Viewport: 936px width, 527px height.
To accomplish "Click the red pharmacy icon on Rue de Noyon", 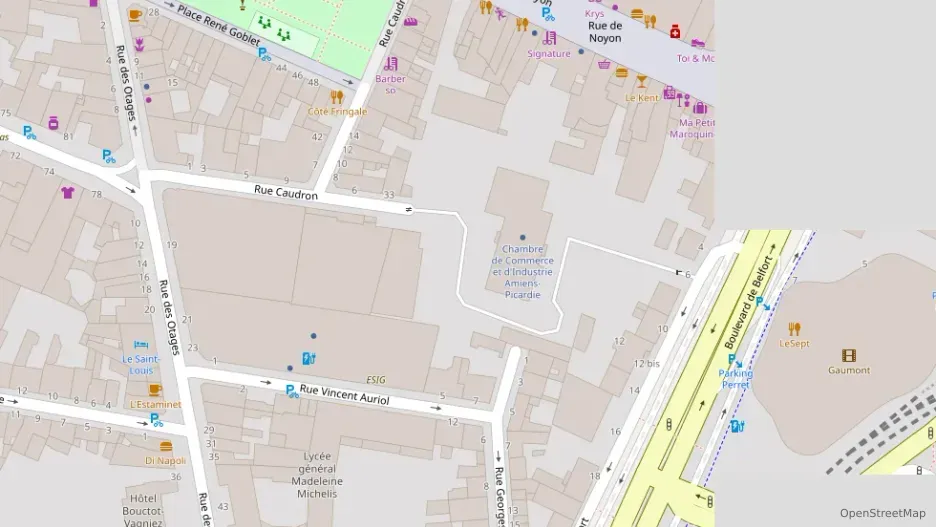I will pyautogui.click(x=675, y=32).
